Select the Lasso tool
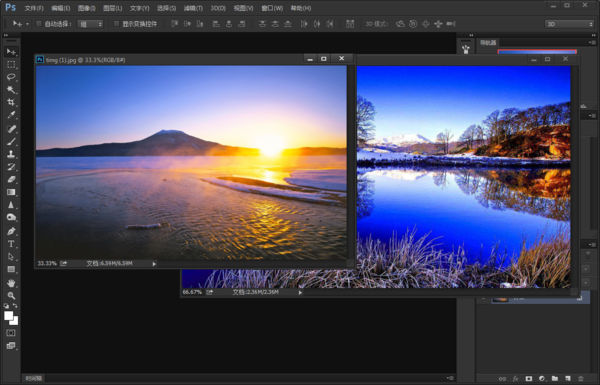This screenshot has height=385, width=600. [x=11, y=77]
